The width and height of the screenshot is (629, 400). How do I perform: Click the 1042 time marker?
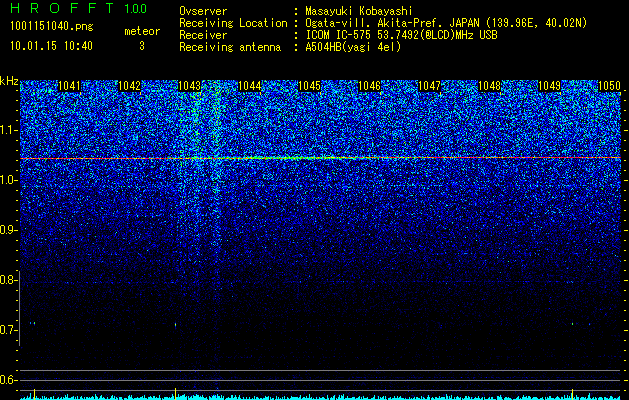[130, 86]
